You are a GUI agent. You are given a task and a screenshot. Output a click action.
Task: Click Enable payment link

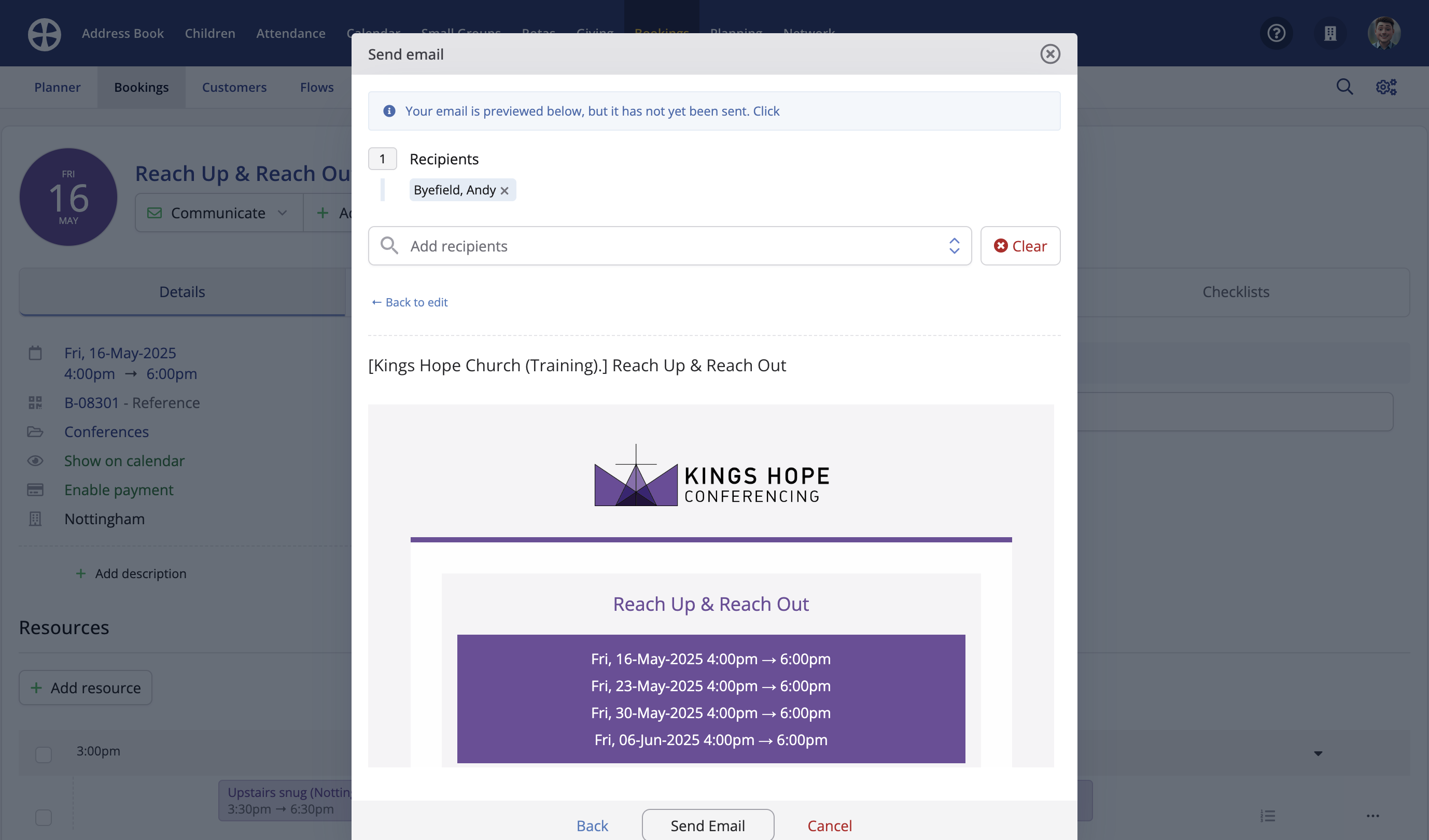pyautogui.click(x=119, y=489)
